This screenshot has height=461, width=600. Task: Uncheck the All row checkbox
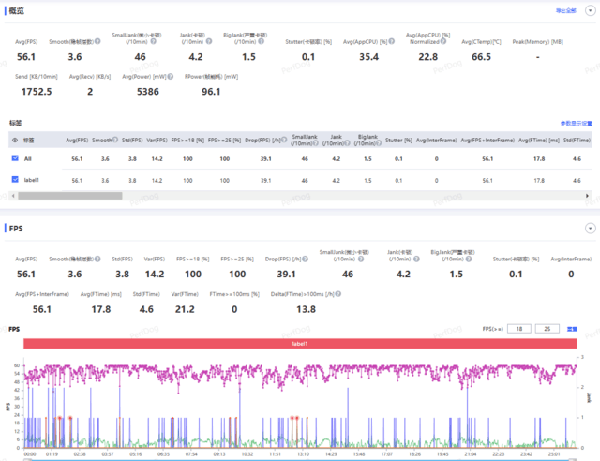(x=15, y=158)
